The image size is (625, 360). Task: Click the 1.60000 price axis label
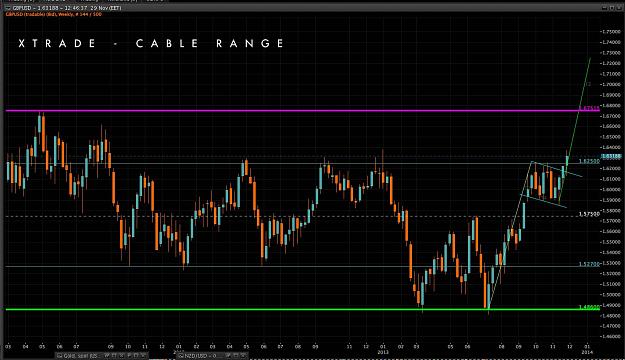tap(612, 189)
